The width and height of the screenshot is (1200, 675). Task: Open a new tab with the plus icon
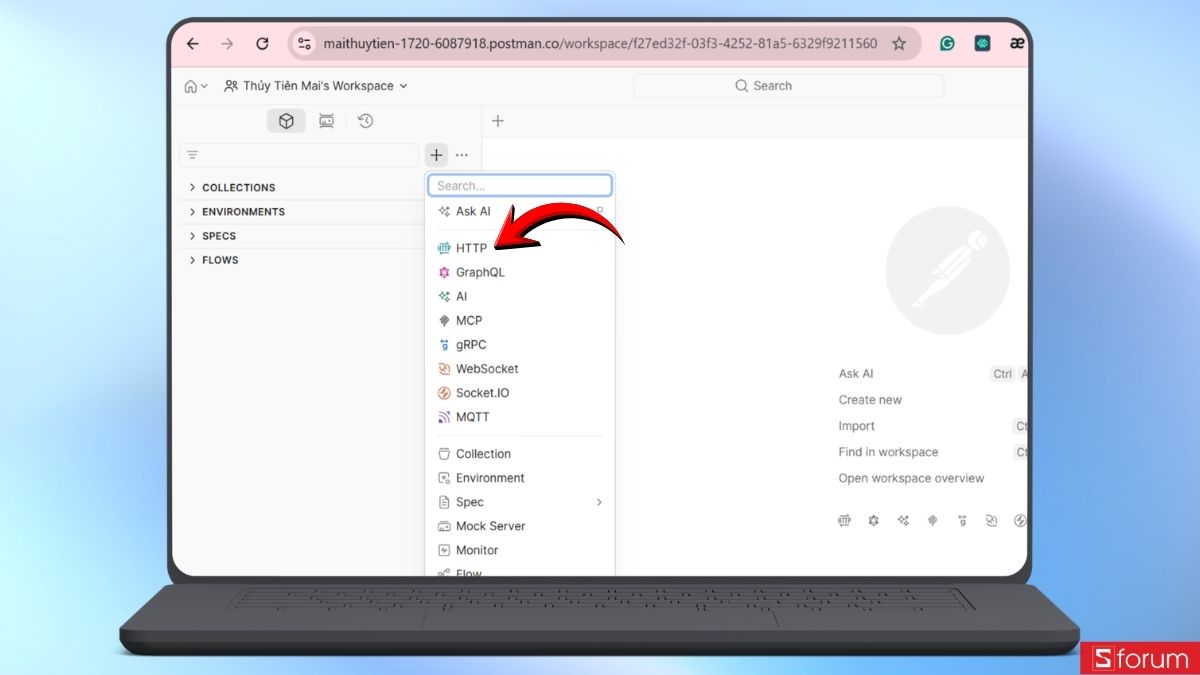(498, 121)
